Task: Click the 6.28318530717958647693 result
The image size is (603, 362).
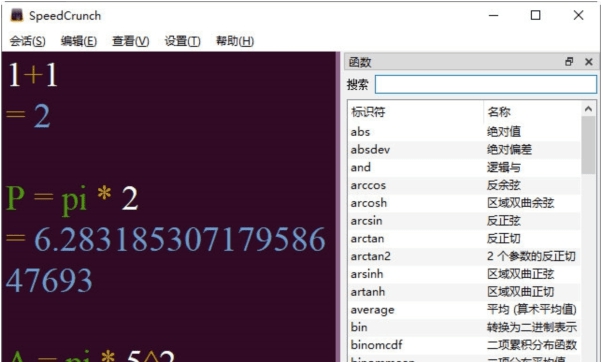Action: click(166, 260)
